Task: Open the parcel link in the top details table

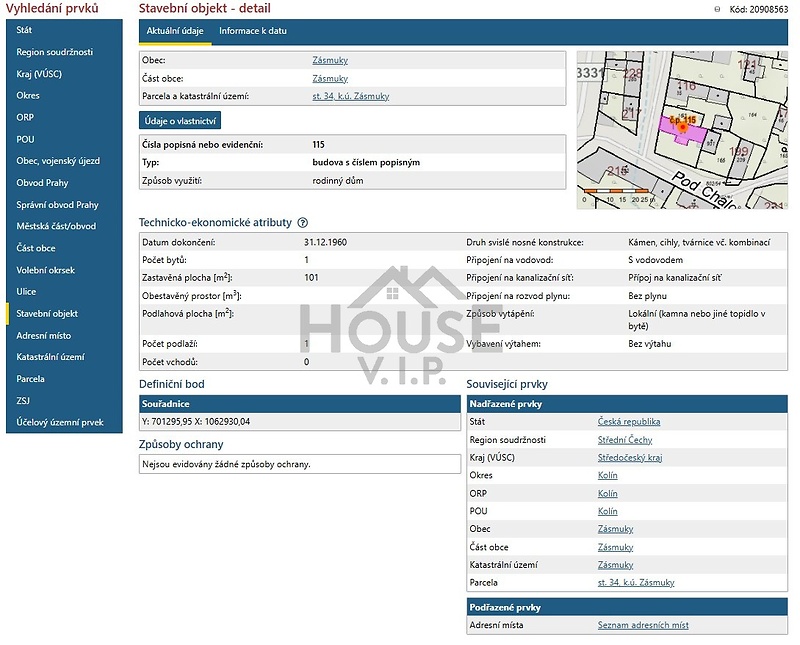Action: 350,96
